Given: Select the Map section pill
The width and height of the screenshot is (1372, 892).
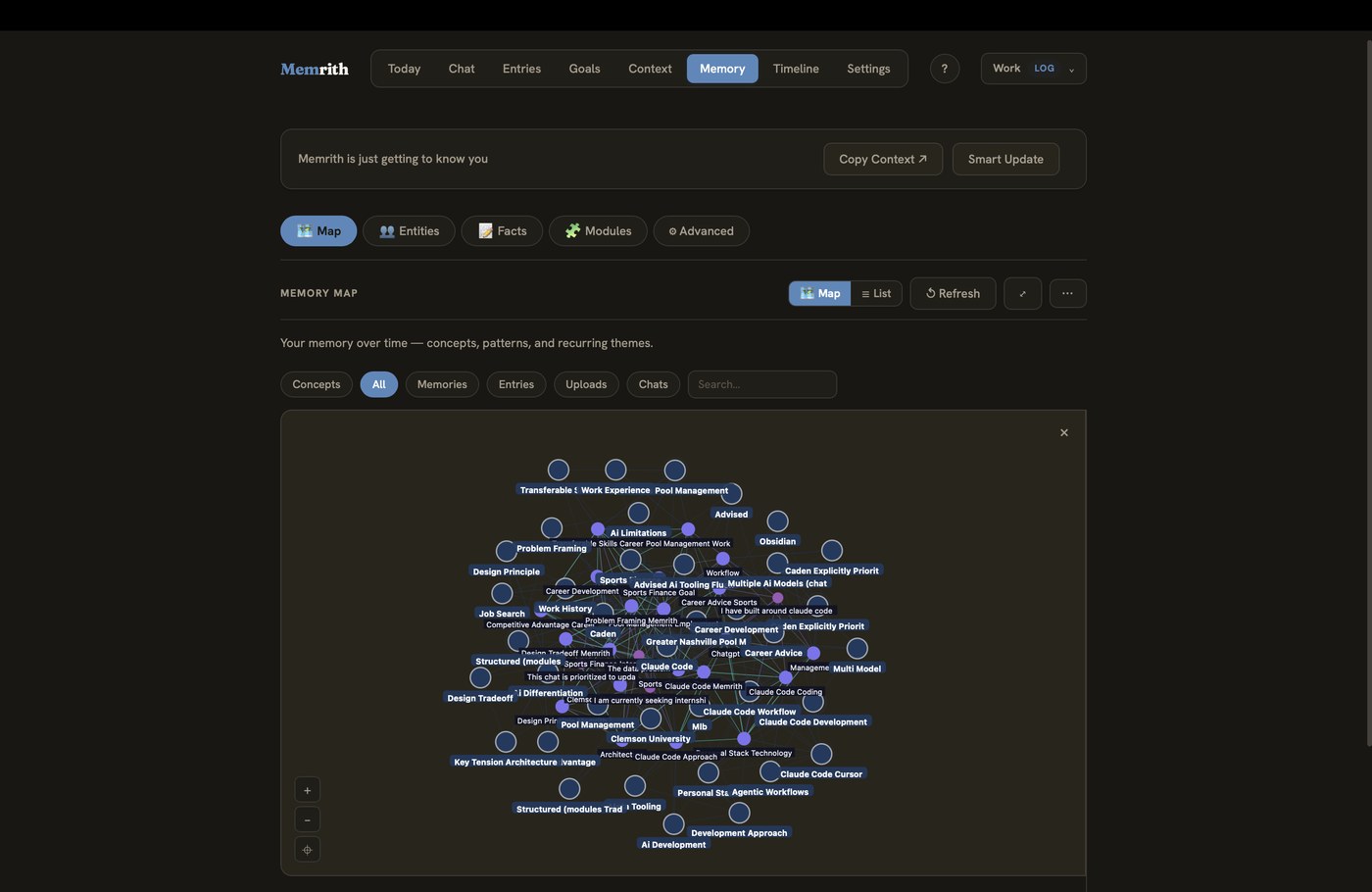Looking at the screenshot, I should 318,231.
